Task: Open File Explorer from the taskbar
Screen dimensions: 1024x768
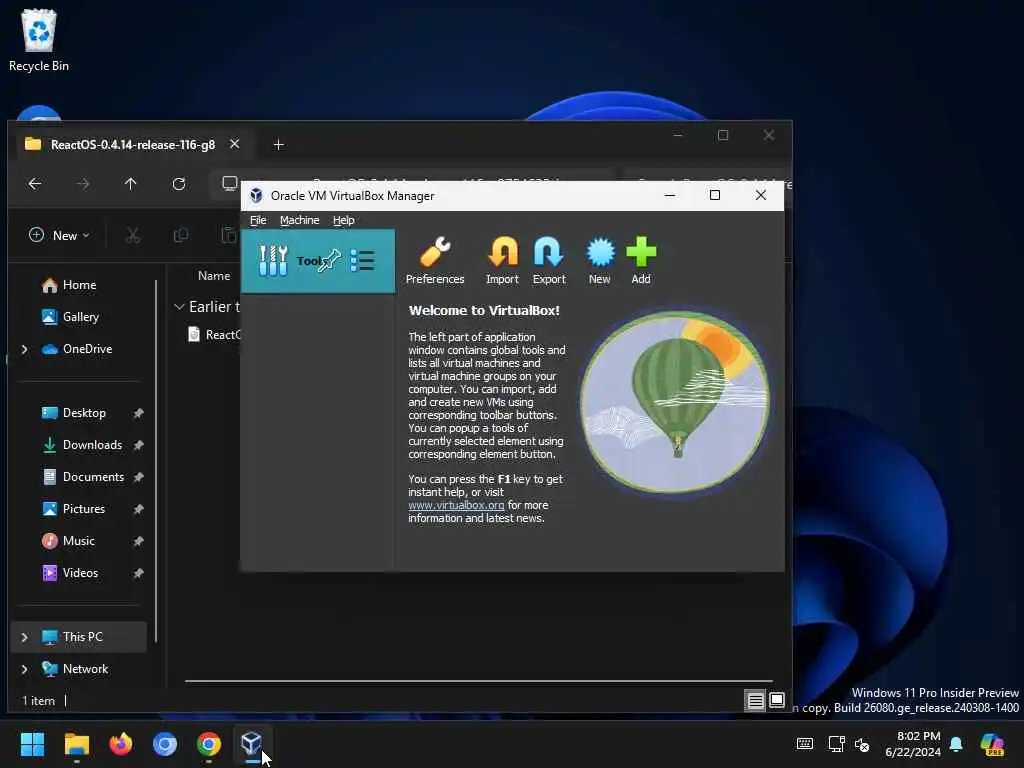Action: (x=76, y=744)
